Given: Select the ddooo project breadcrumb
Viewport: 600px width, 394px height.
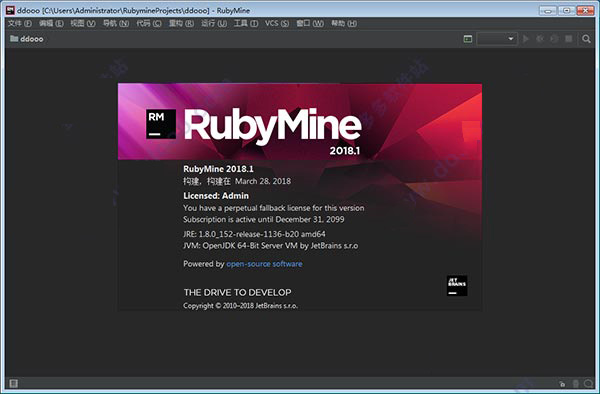Looking at the screenshot, I should (x=27, y=39).
